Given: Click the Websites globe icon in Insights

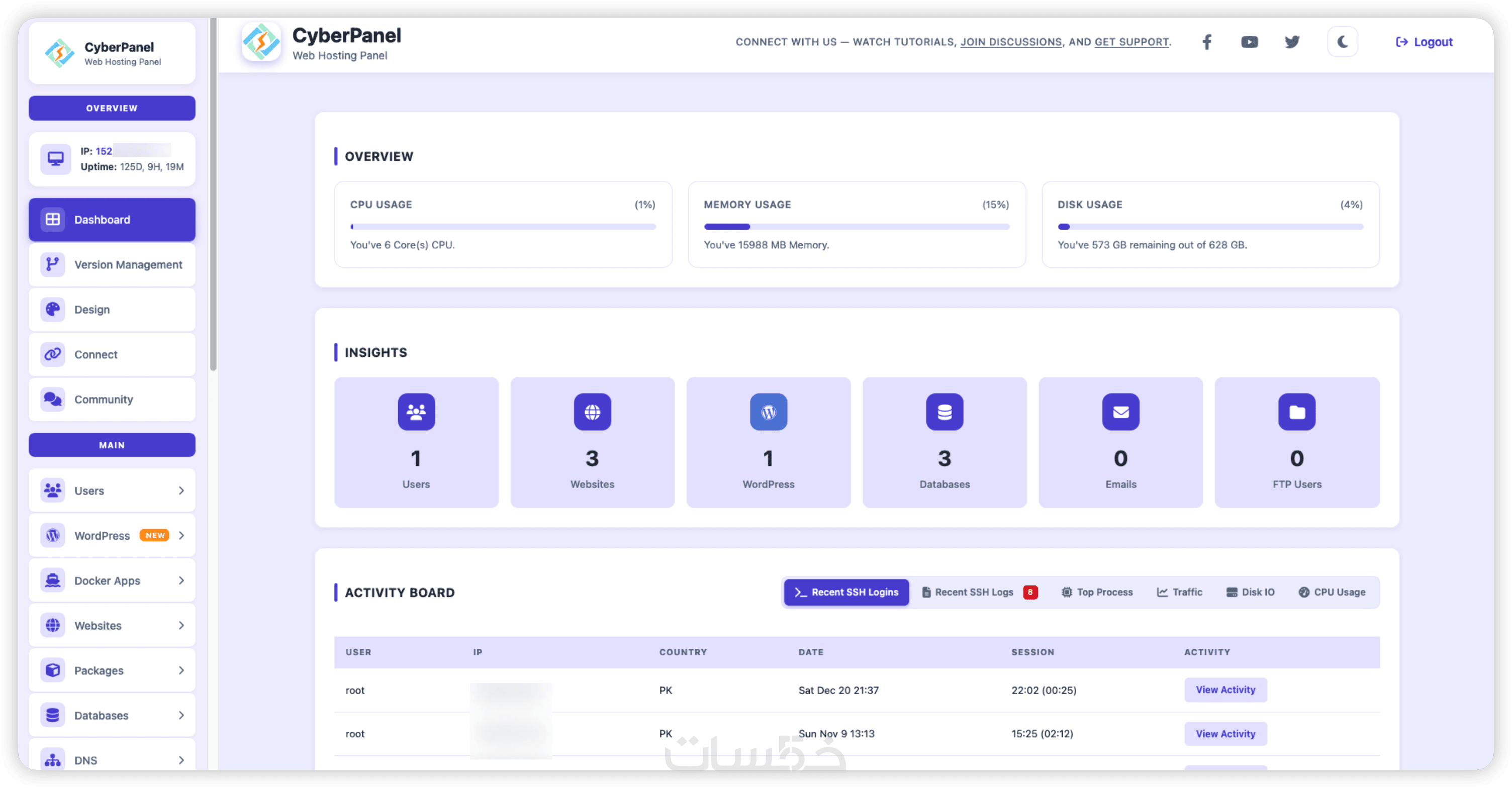Looking at the screenshot, I should (592, 412).
